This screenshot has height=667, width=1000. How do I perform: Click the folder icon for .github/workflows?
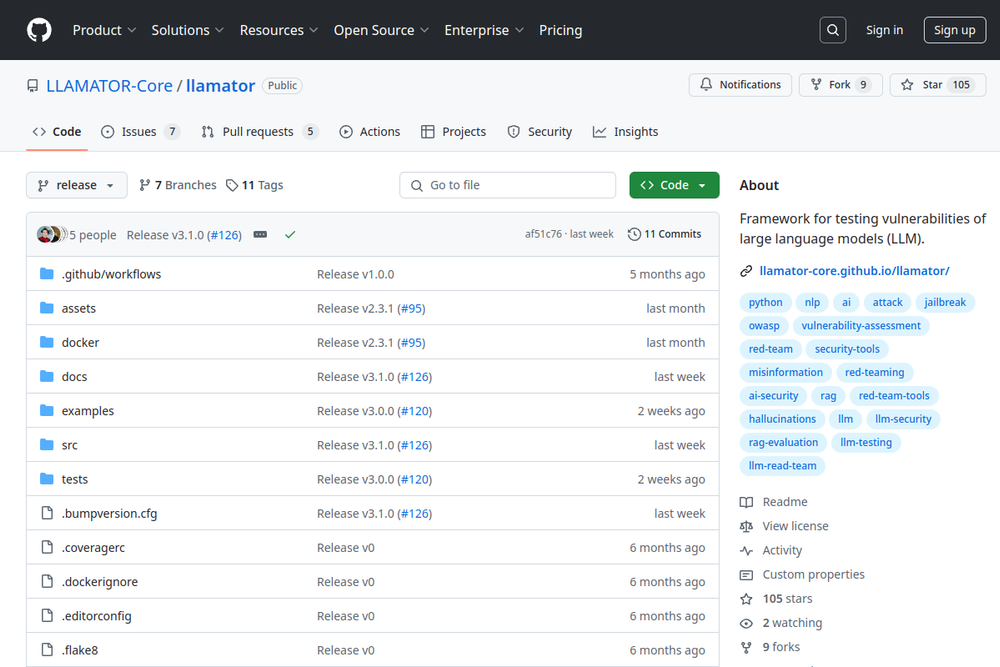[47, 274]
